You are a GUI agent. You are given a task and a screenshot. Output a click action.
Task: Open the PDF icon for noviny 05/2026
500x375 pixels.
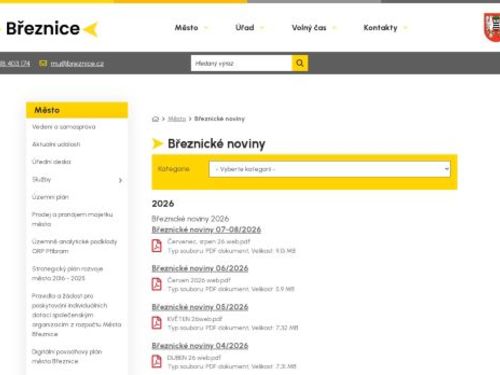pos(157,323)
